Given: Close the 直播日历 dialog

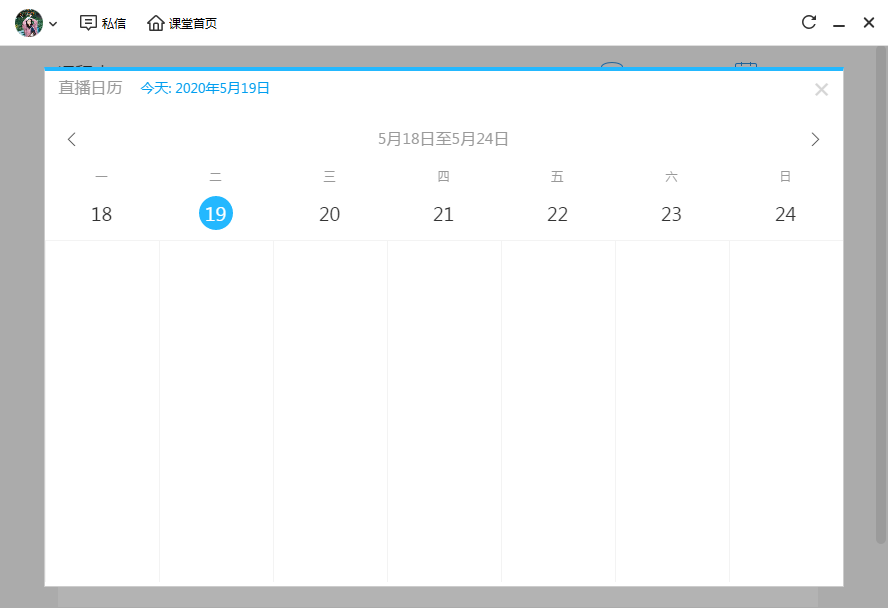Looking at the screenshot, I should (821, 89).
